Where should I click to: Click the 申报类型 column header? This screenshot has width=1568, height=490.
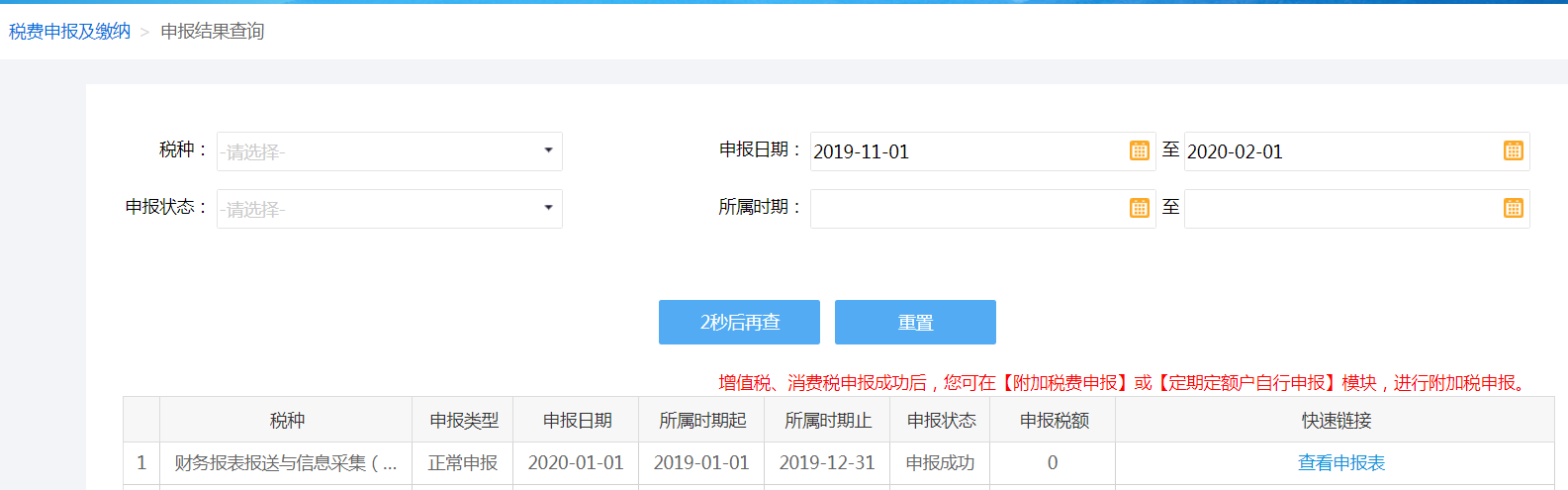coord(463,421)
